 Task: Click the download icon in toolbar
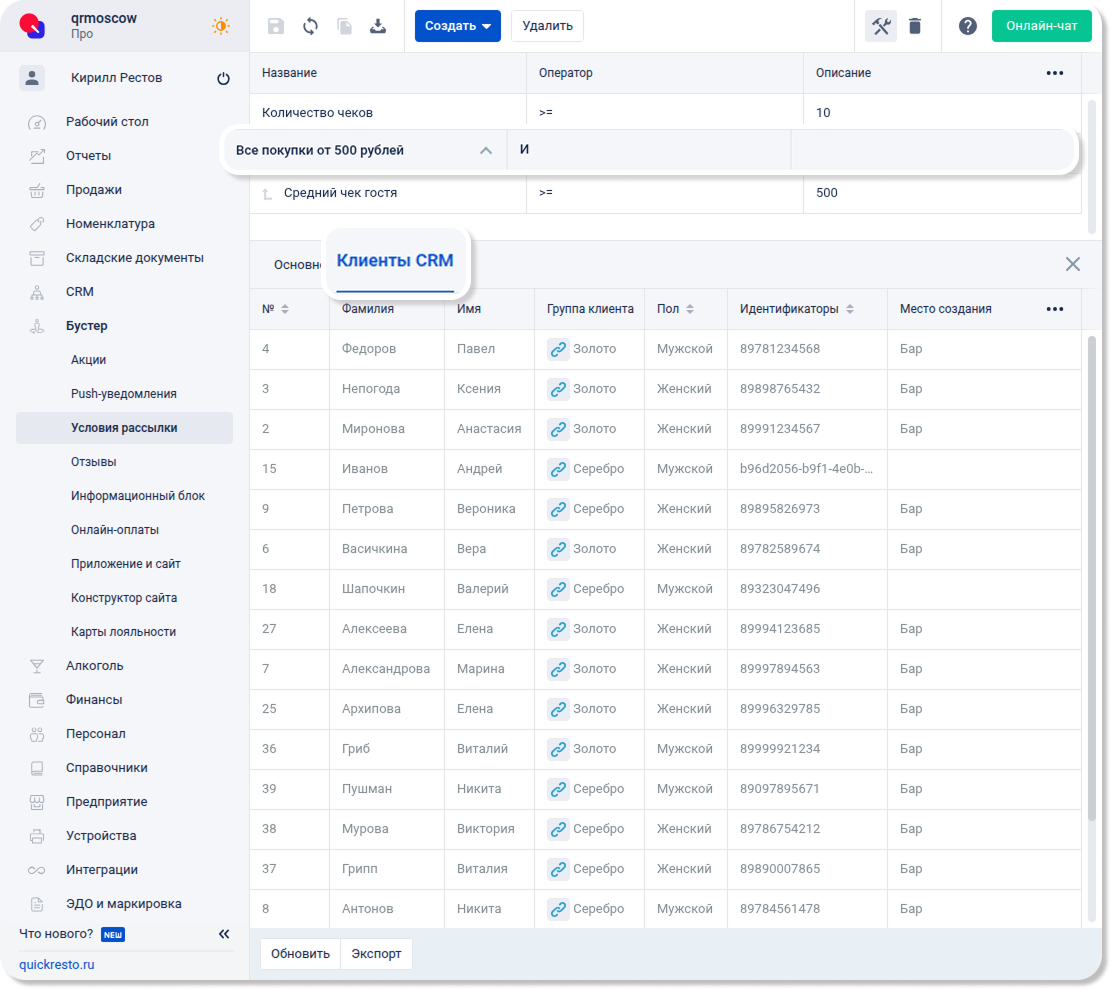coord(378,26)
